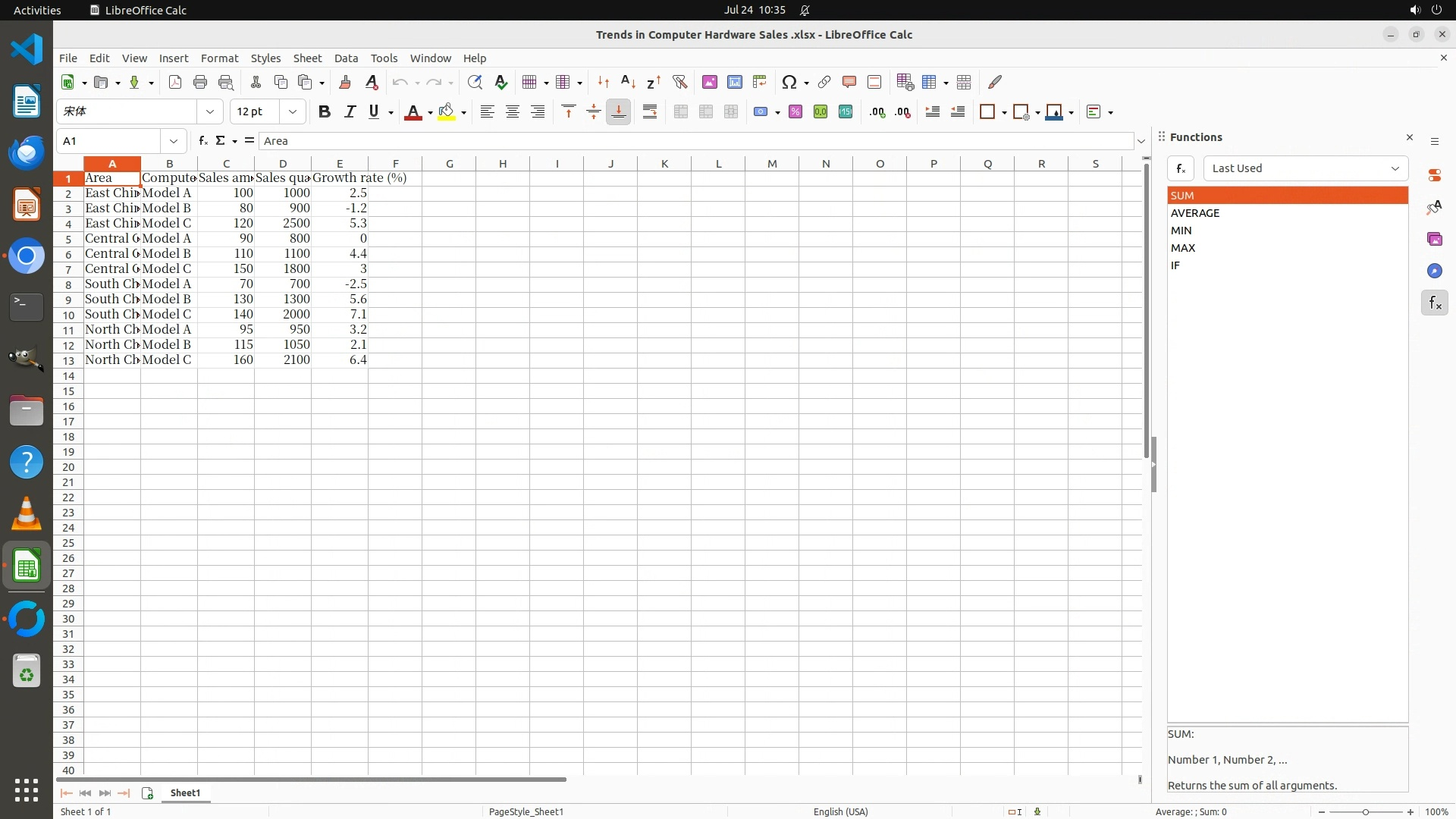Open the Print Preview

(225, 82)
